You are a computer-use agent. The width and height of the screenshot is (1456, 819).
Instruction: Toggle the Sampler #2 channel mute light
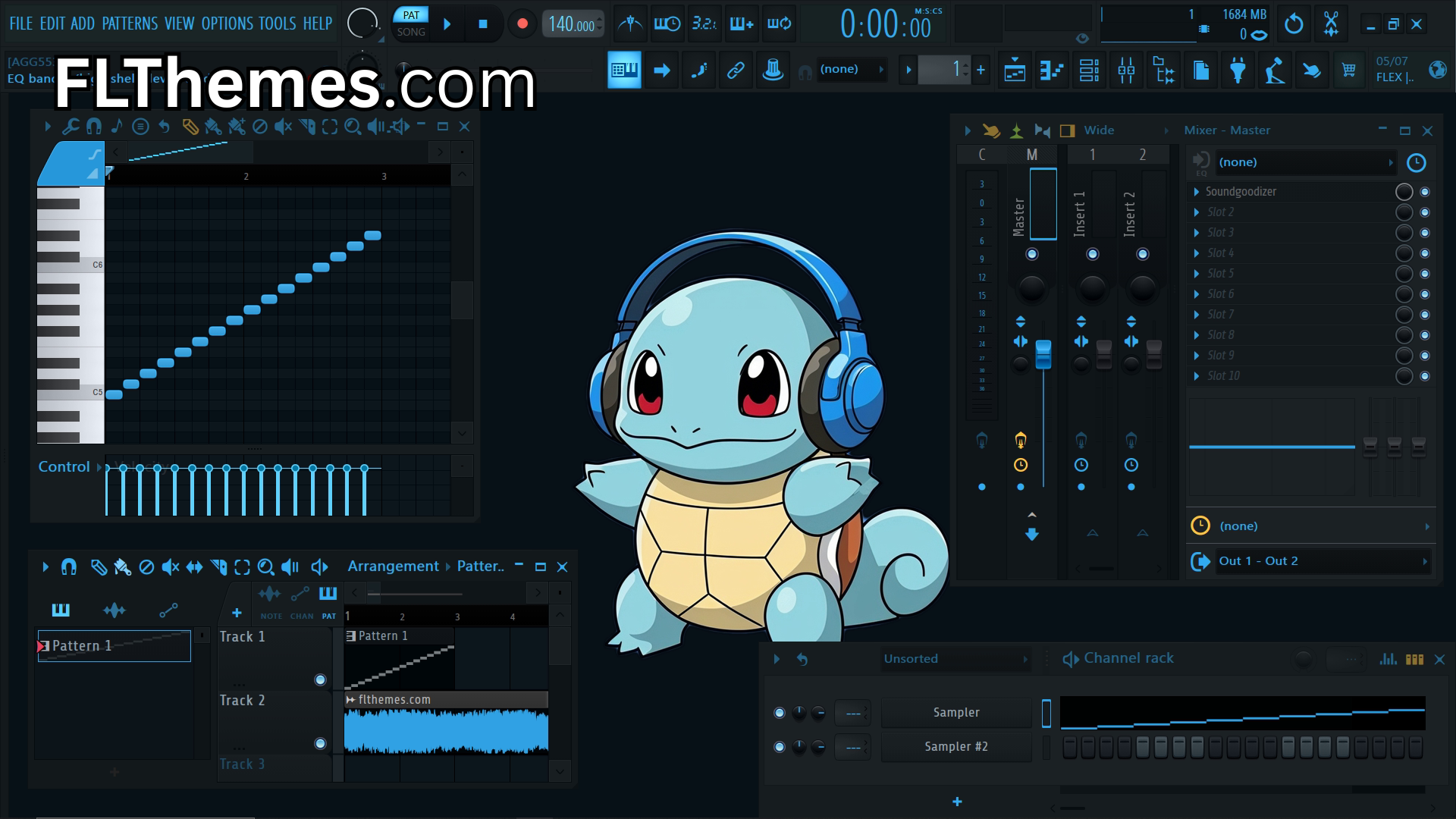(x=779, y=747)
